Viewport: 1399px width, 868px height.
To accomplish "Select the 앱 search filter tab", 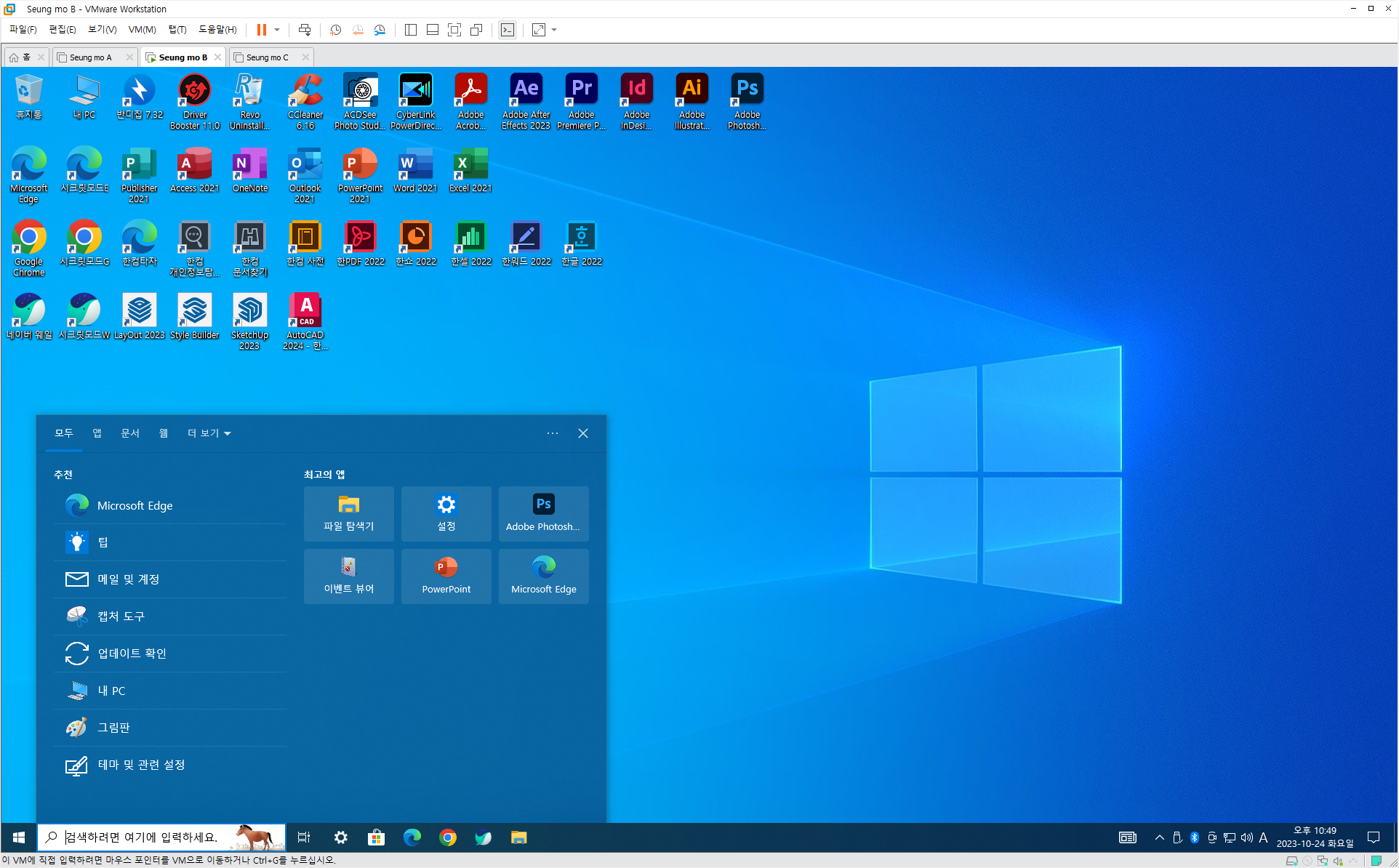I will tap(97, 433).
